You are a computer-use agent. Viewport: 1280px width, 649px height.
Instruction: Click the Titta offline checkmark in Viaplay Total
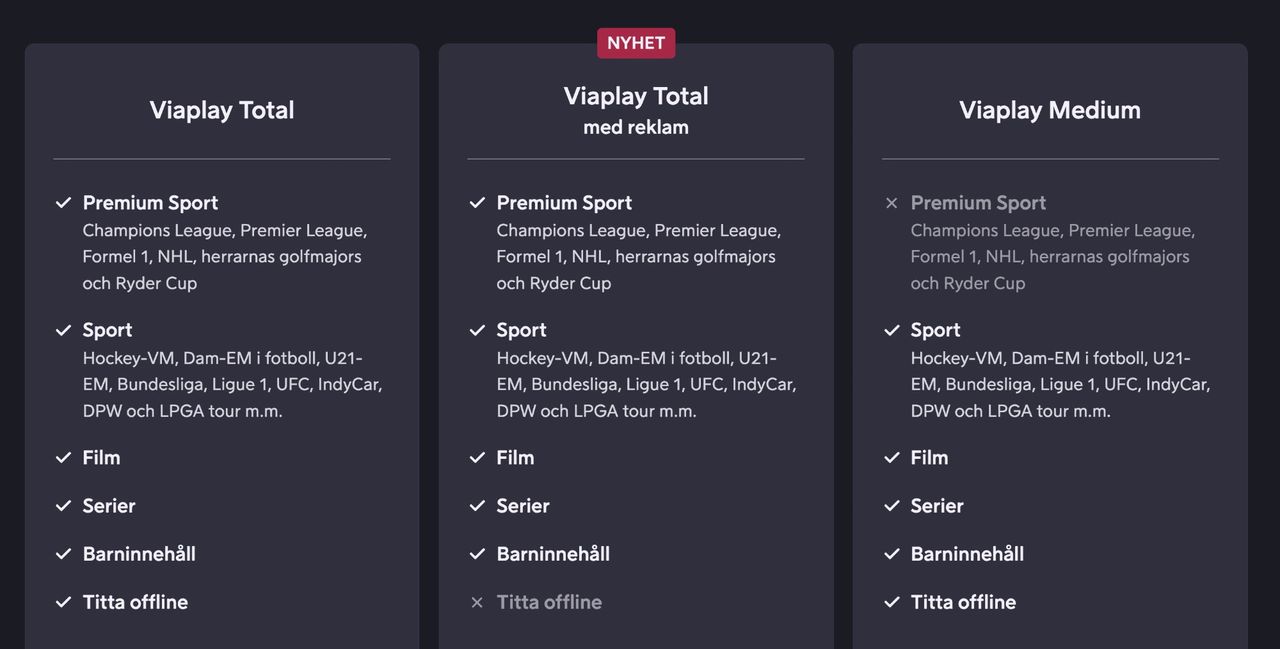coord(64,602)
